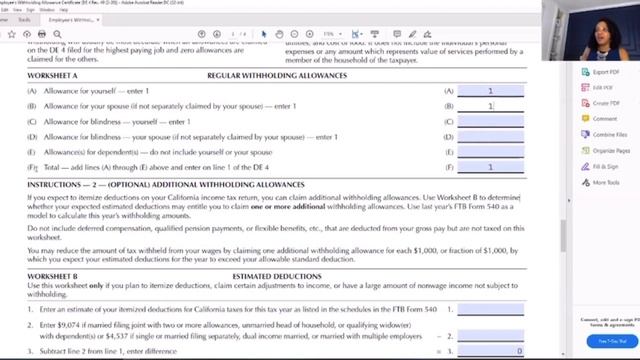Click 'REGULAR WITHHOLDING ALLOWANCES' heading
This screenshot has height=360, width=640.
(x=277, y=76)
